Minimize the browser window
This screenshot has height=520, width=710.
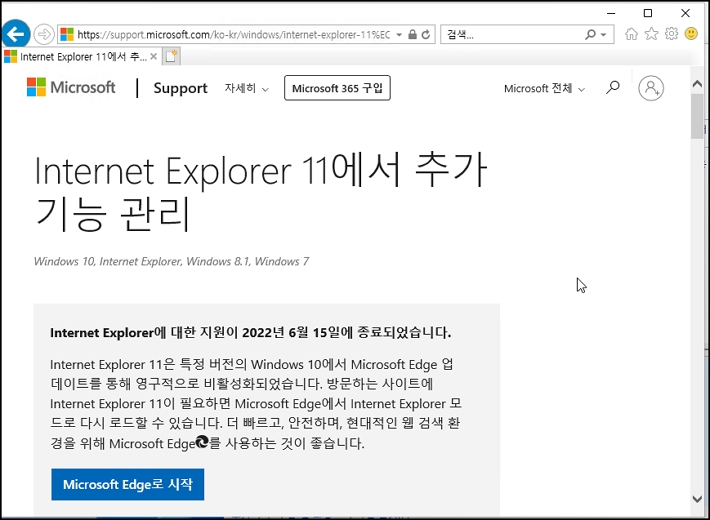pos(611,13)
